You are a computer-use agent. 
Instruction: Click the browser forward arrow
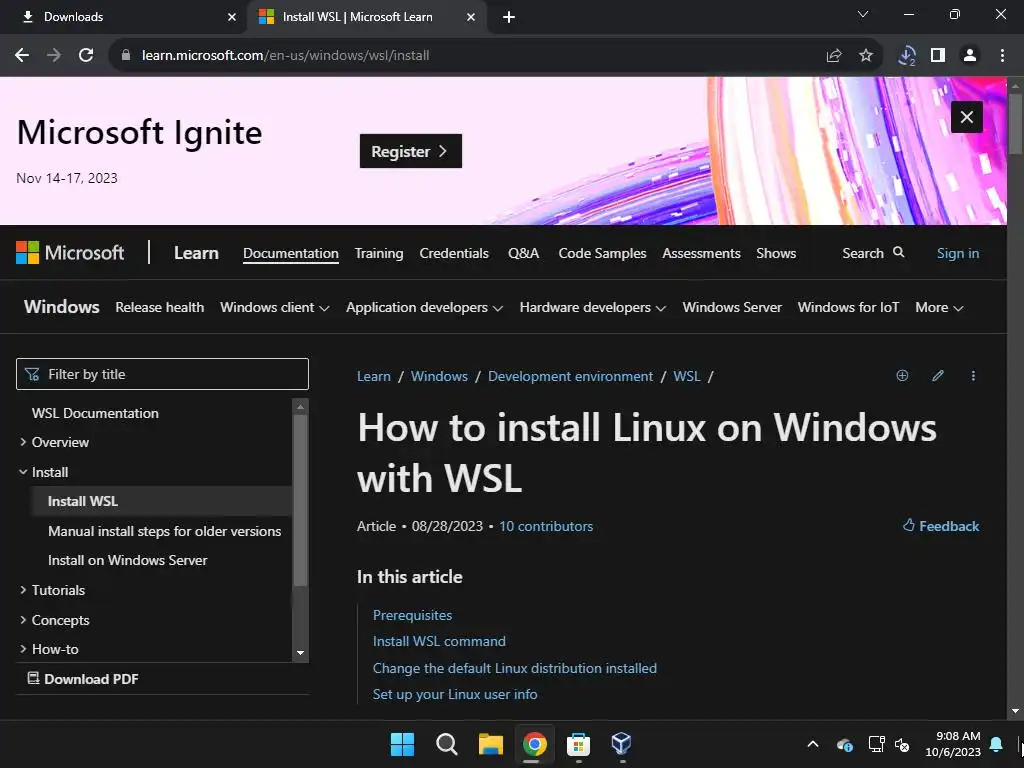[54, 56]
